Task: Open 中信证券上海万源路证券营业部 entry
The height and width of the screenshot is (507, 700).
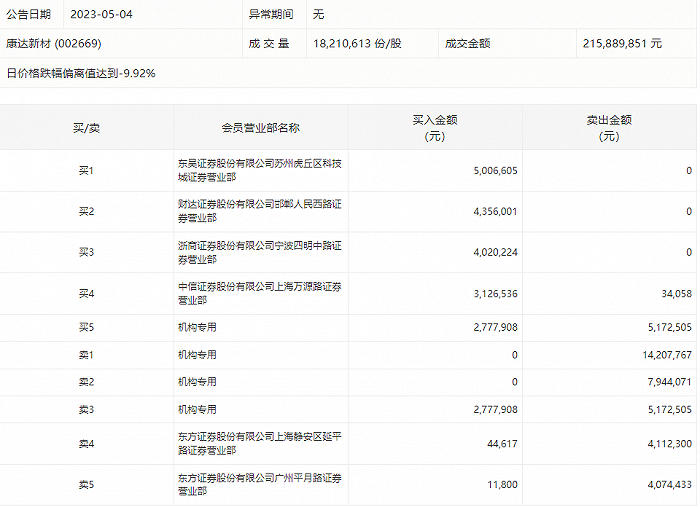Action: click(x=260, y=293)
